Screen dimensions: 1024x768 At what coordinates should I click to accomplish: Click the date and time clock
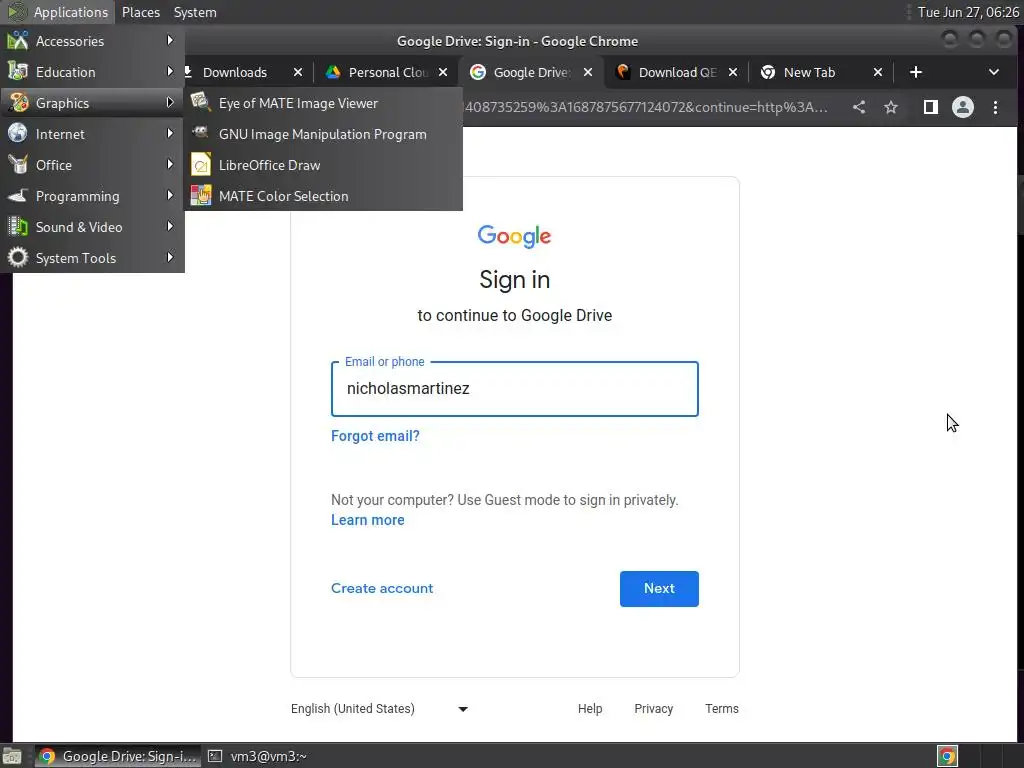point(968,12)
